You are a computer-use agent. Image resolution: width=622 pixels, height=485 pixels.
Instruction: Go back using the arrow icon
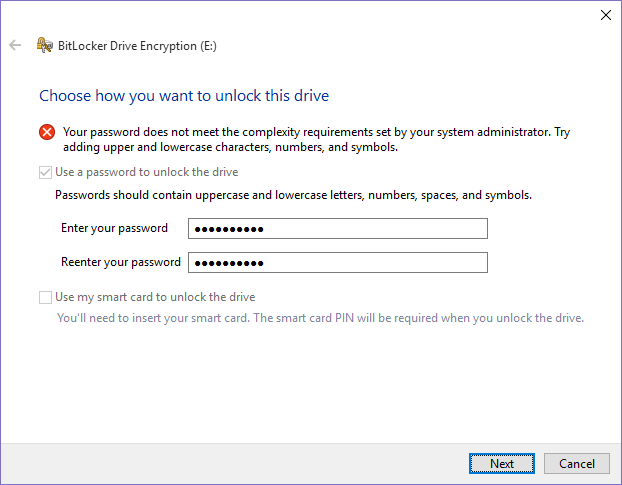pyautogui.click(x=15, y=45)
